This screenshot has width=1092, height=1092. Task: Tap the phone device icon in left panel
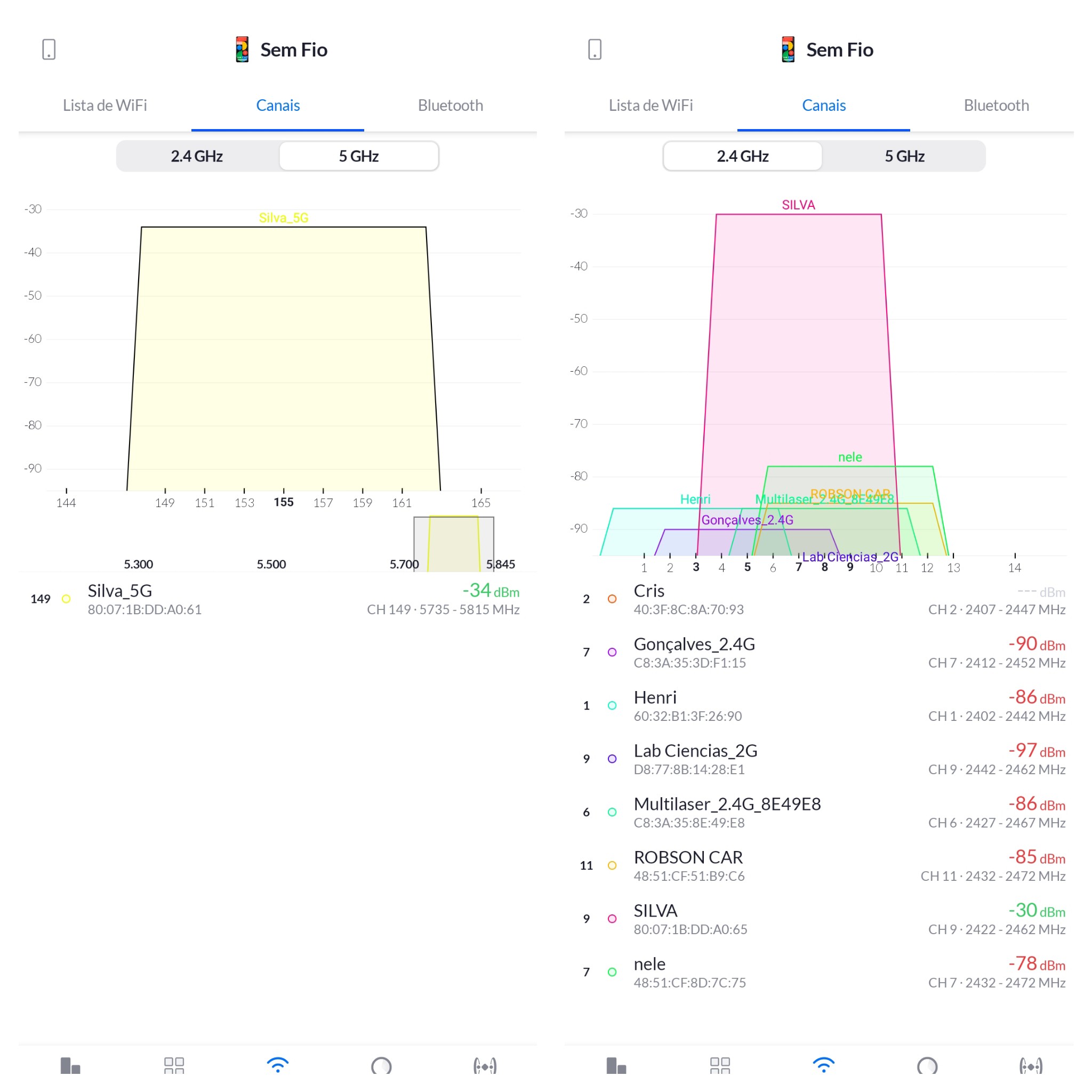[49, 49]
